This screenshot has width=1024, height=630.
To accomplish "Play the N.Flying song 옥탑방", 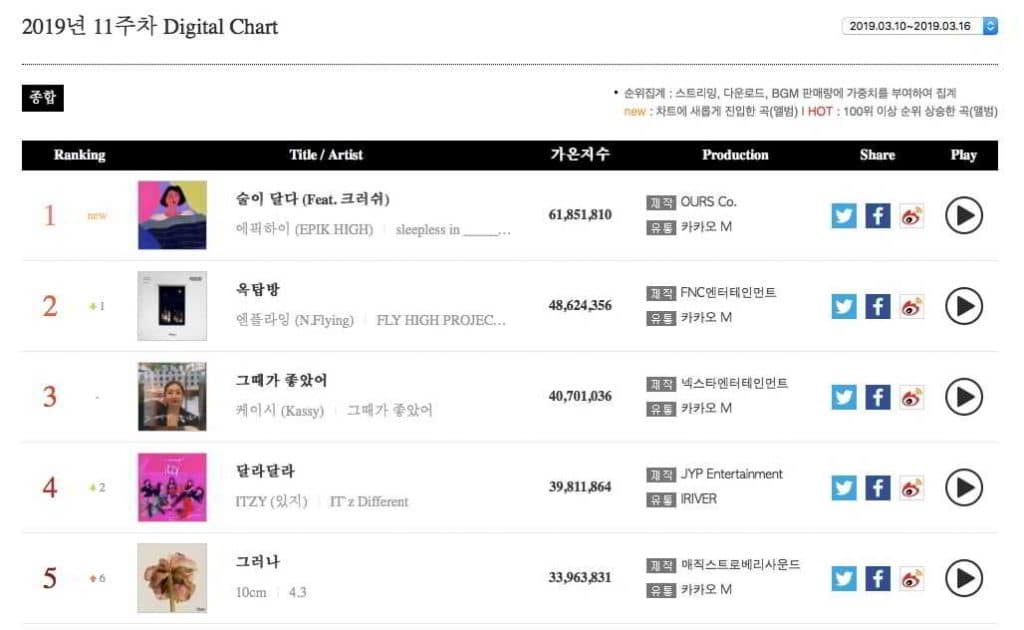I will point(964,306).
